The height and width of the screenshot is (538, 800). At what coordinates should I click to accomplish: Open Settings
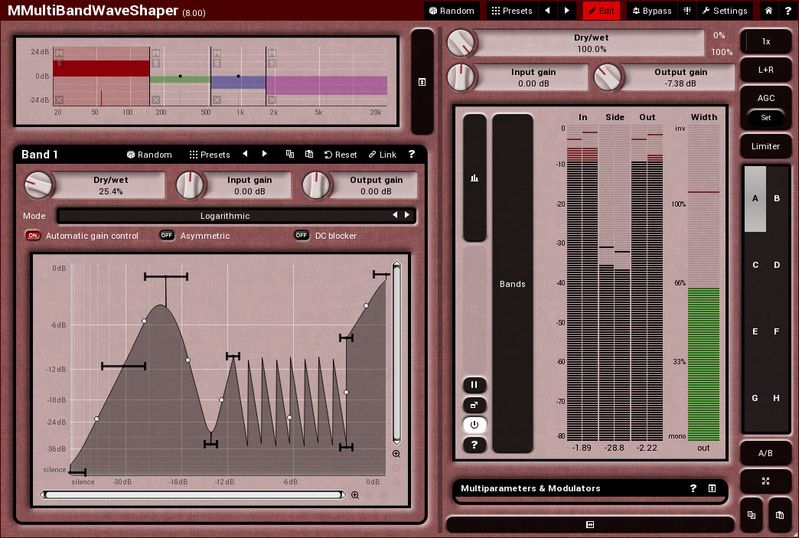[724, 11]
